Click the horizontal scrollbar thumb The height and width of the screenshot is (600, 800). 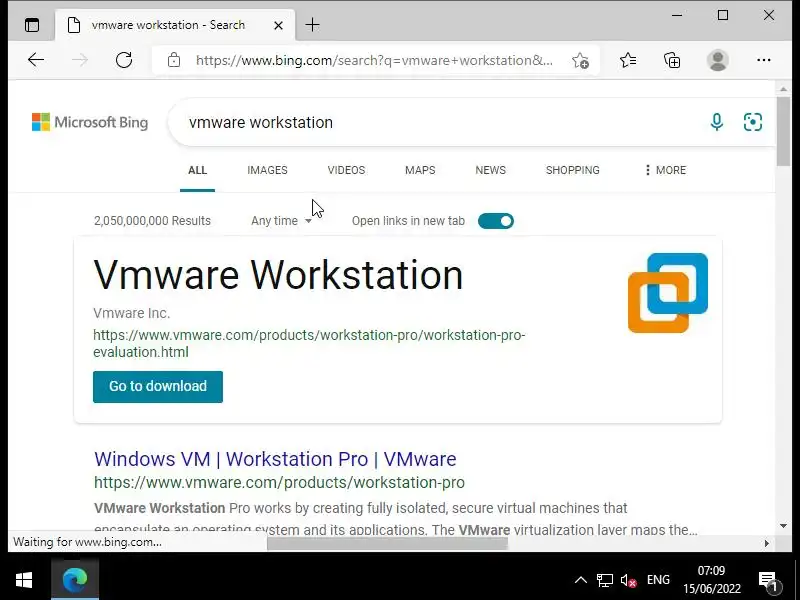pos(387,544)
